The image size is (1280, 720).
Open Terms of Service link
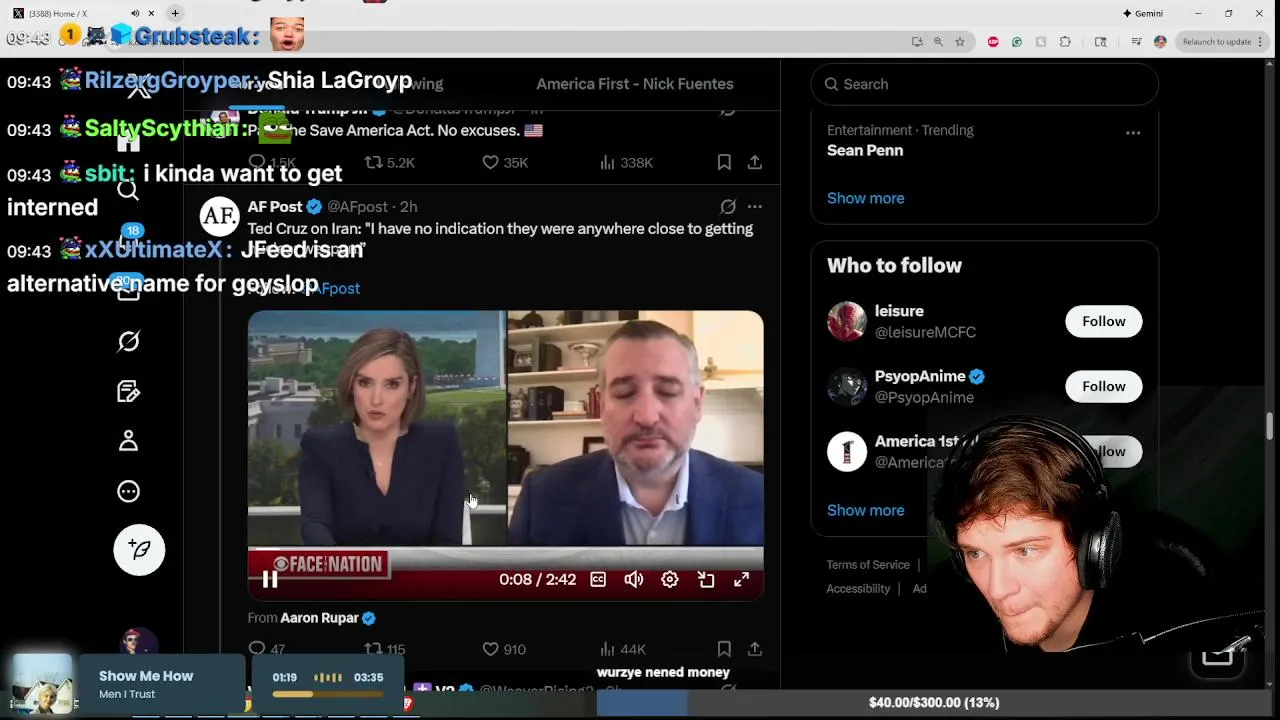pyautogui.click(x=868, y=565)
